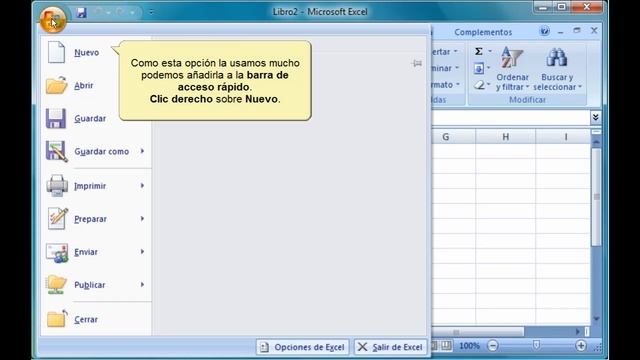Open Buscar y seleccionar menu
Screen dimensions: 640x360
tap(557, 69)
